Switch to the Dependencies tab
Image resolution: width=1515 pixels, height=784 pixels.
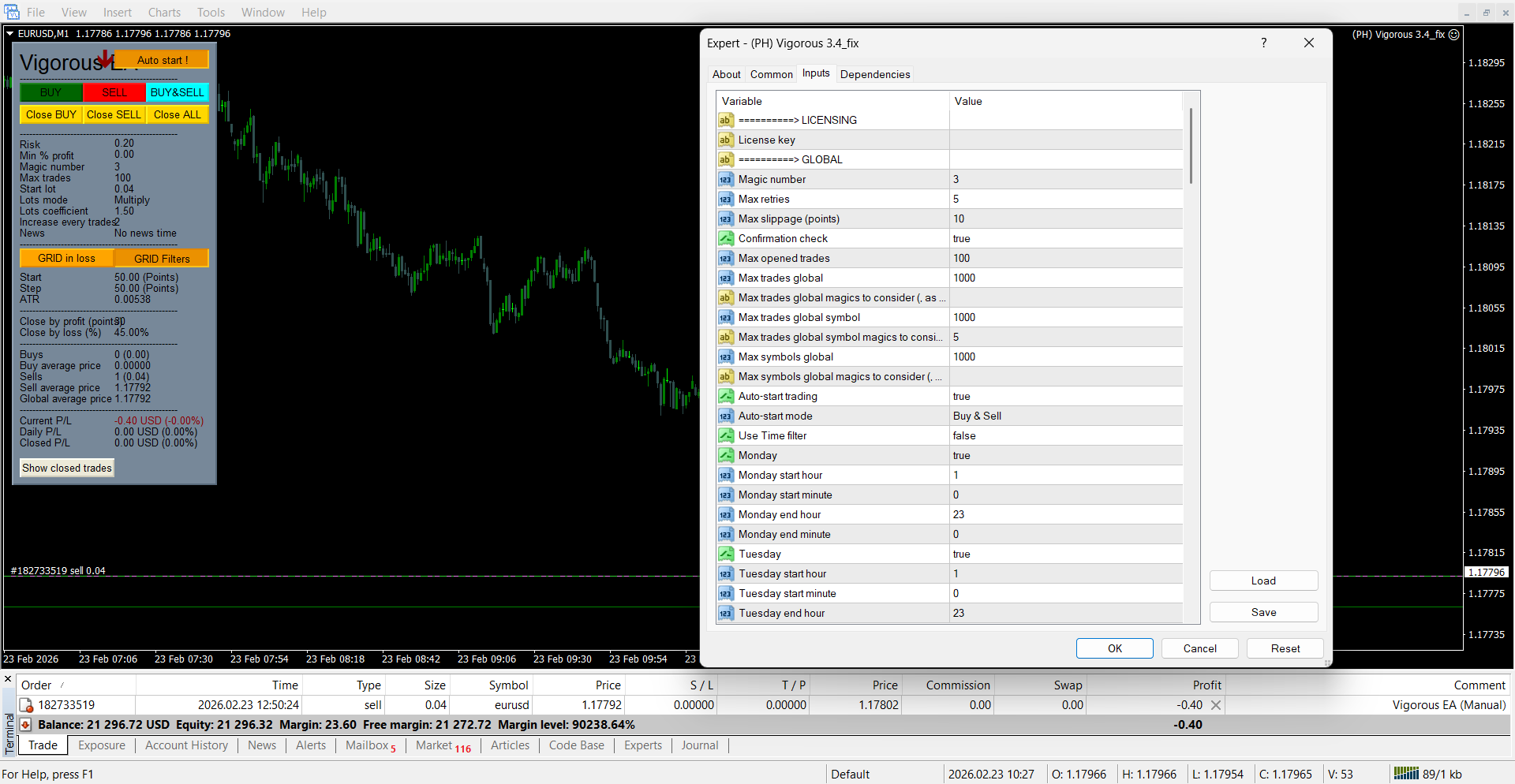coord(874,74)
